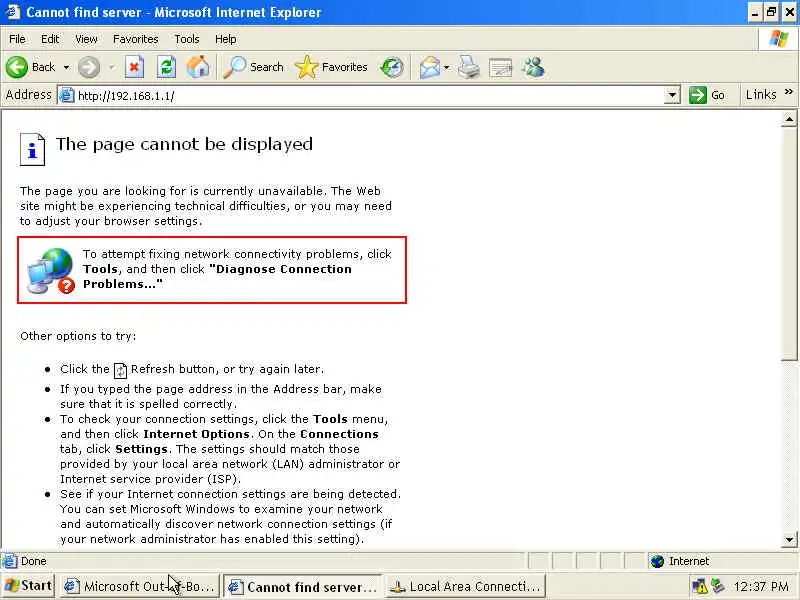Click the vertical scrollbar thumb
Viewport: 800px width, 600px height.
[789, 244]
